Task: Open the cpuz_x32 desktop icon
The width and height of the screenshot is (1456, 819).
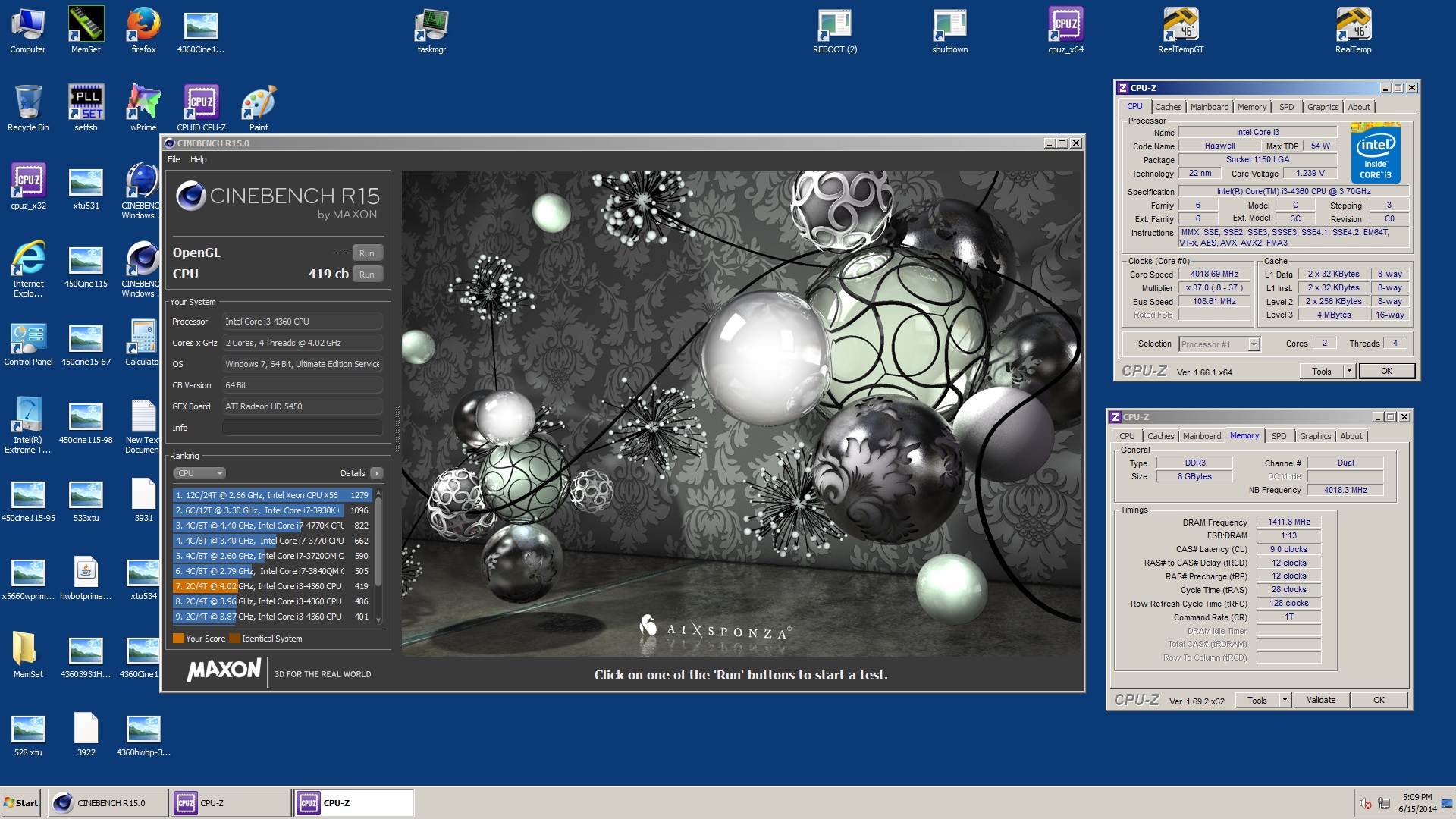Action: (28, 187)
